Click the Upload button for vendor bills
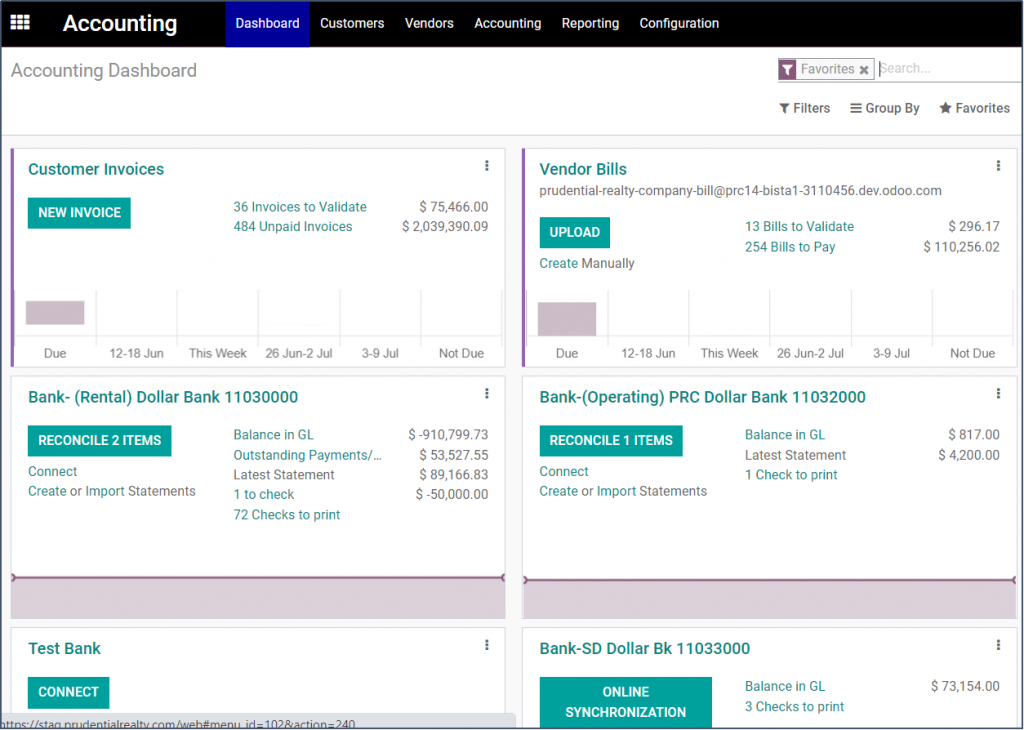The width and height of the screenshot is (1024, 730). pos(575,232)
